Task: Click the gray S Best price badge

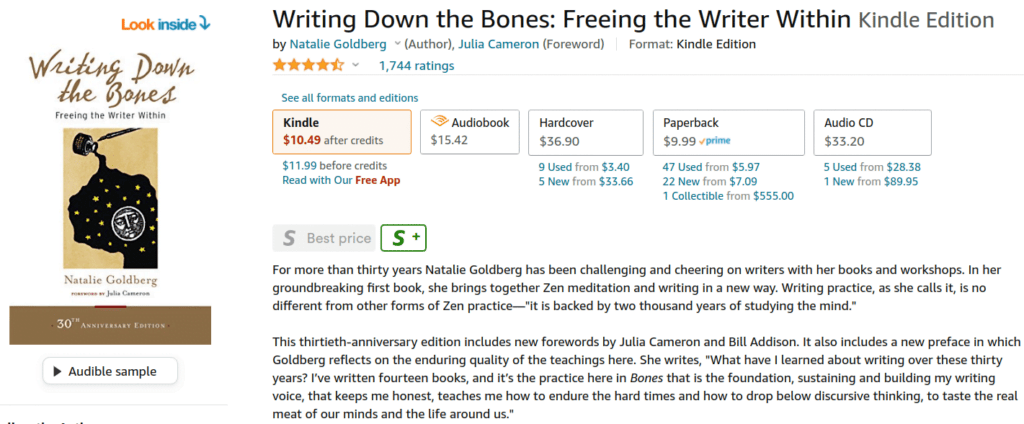Action: click(x=323, y=238)
